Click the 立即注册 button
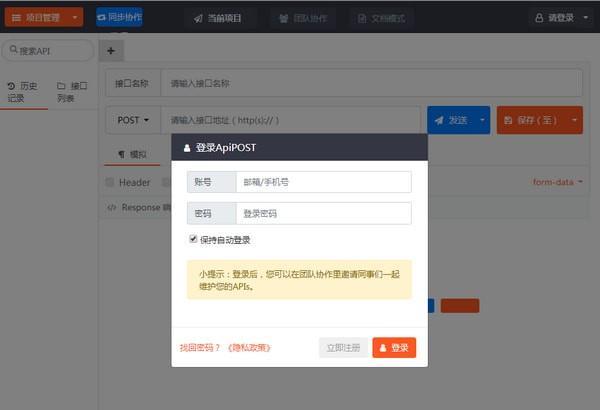600x410 pixels. coord(343,348)
